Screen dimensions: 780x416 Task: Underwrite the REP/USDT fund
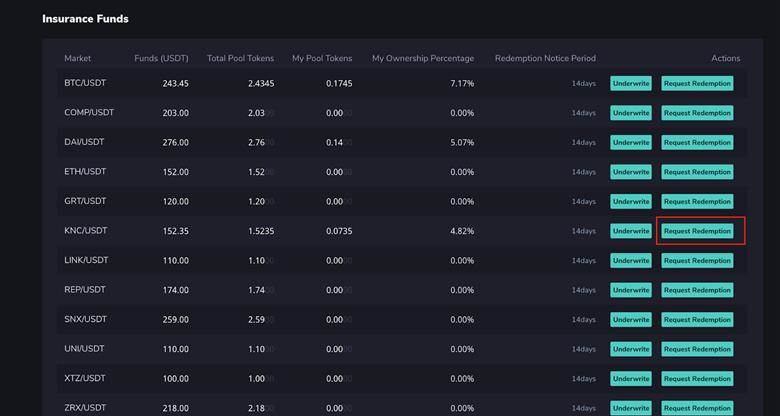click(x=631, y=290)
